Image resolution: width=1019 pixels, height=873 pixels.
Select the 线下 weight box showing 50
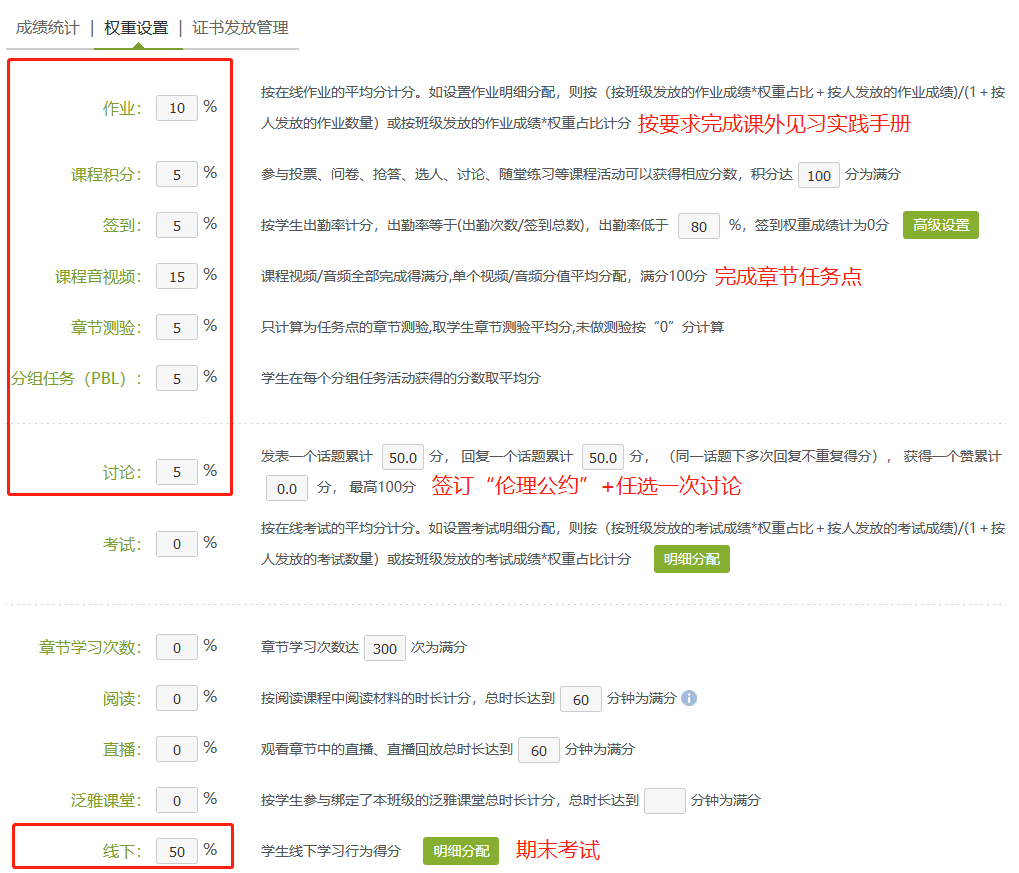pyautogui.click(x=176, y=851)
